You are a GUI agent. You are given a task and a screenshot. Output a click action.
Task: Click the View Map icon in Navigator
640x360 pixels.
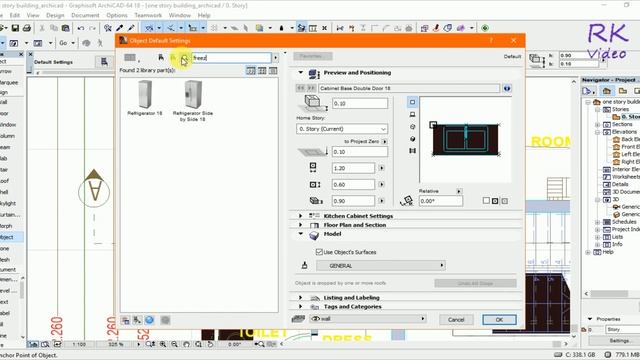(622, 91)
